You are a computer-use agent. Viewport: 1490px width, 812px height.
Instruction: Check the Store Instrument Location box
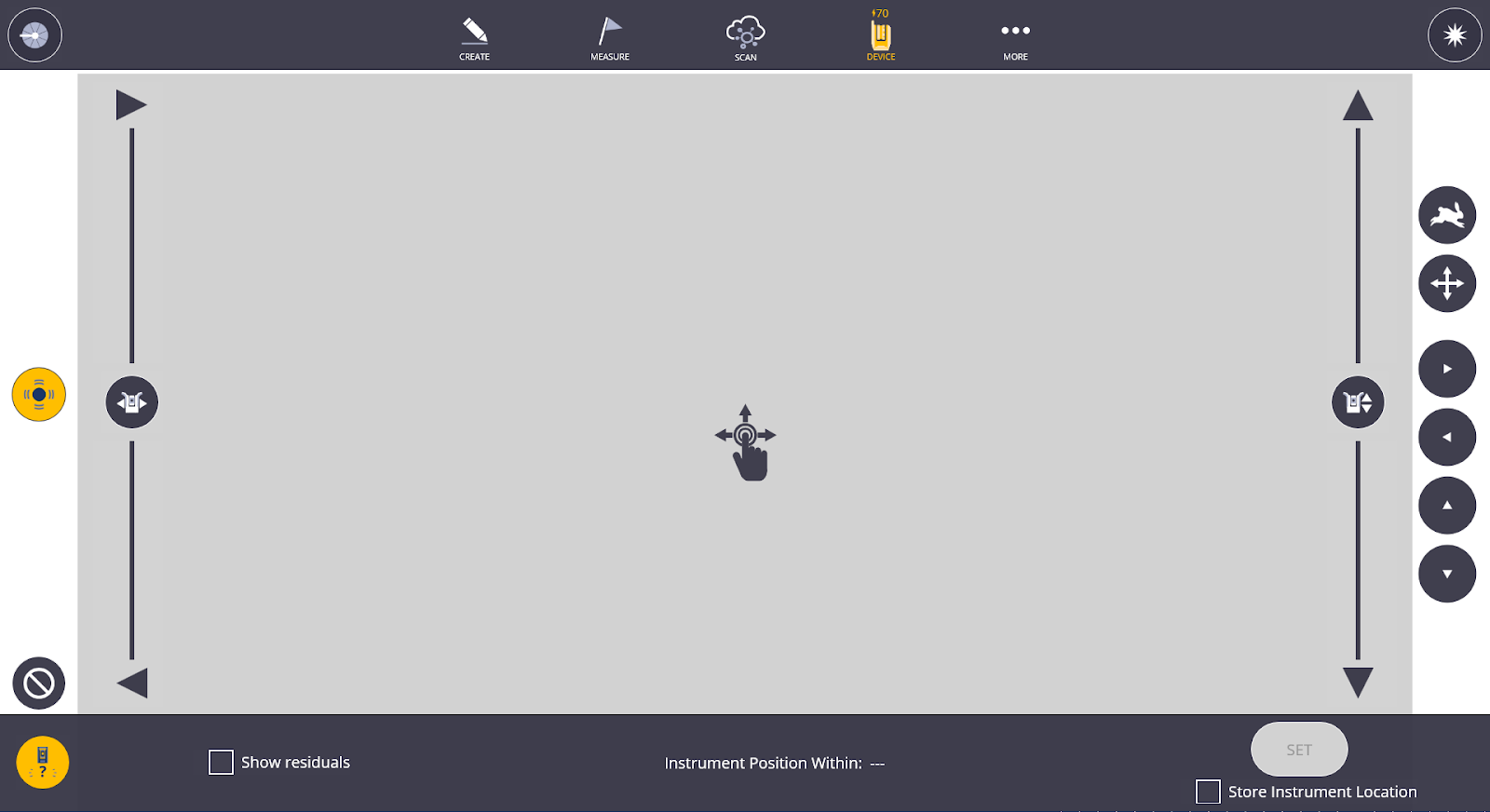[x=1208, y=792]
